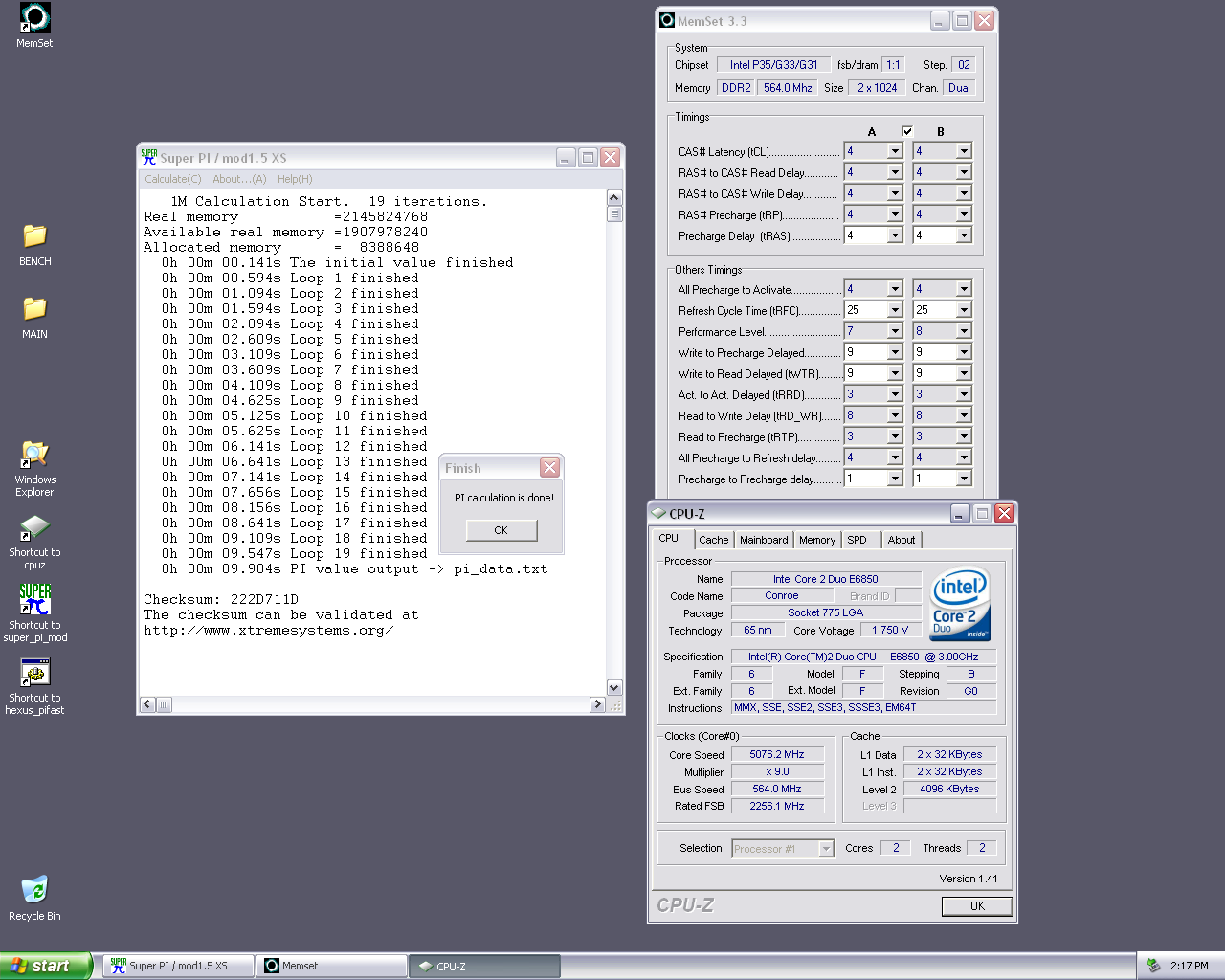The width and height of the screenshot is (1225, 980).
Task: Open CAS# Latency (tCL) channel A dropdown
Action: pyautogui.click(x=895, y=151)
